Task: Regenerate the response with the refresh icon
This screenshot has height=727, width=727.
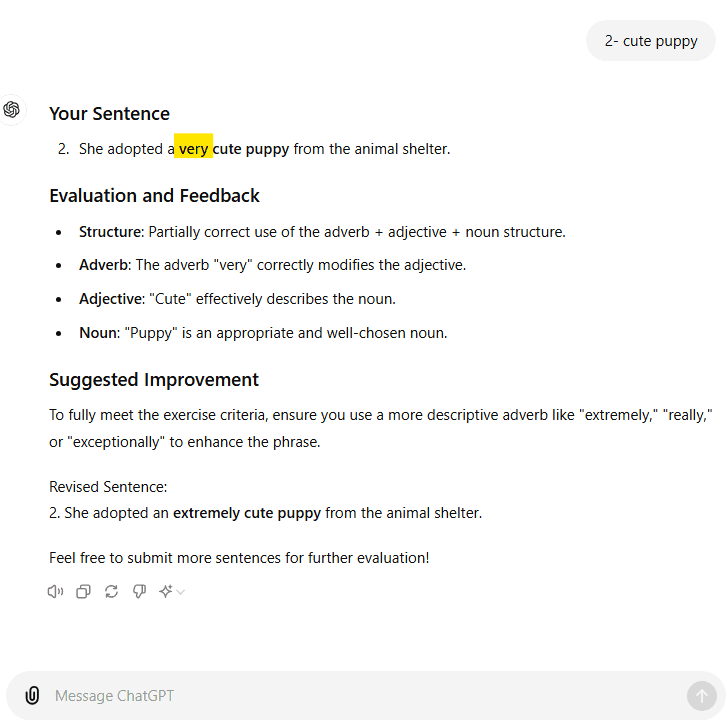Action: pos(111,591)
